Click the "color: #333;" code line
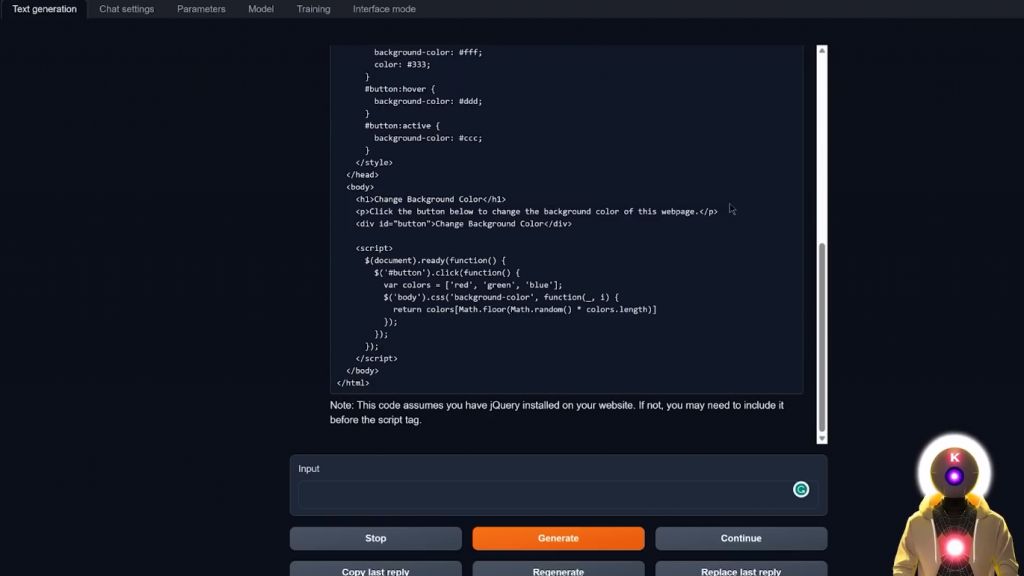This screenshot has width=1024, height=576. [x=402, y=65]
